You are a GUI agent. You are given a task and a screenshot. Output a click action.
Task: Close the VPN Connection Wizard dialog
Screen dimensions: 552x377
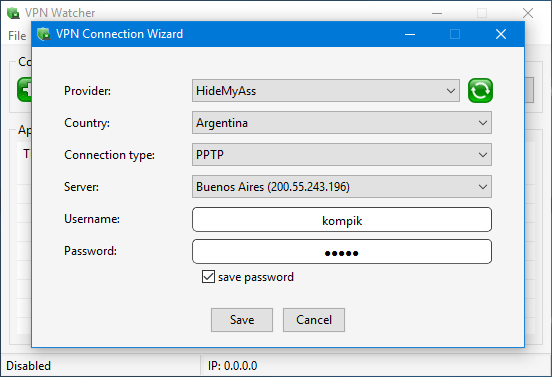pyautogui.click(x=501, y=34)
